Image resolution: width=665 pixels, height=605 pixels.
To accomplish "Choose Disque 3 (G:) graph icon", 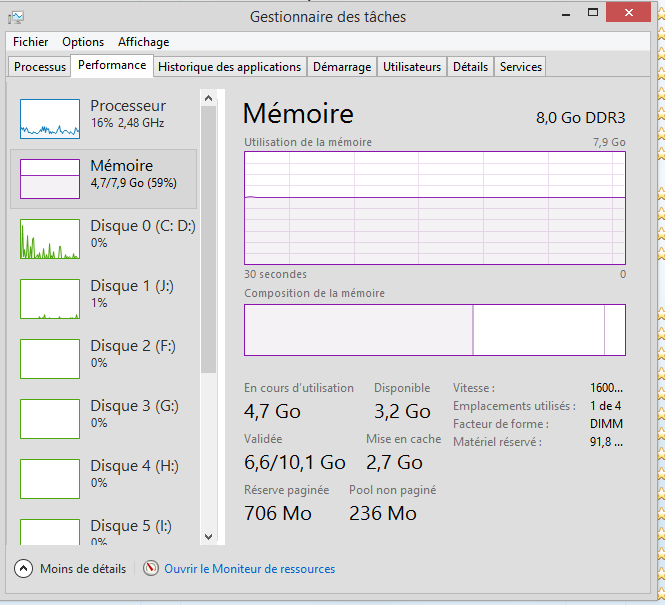I will coord(50,419).
